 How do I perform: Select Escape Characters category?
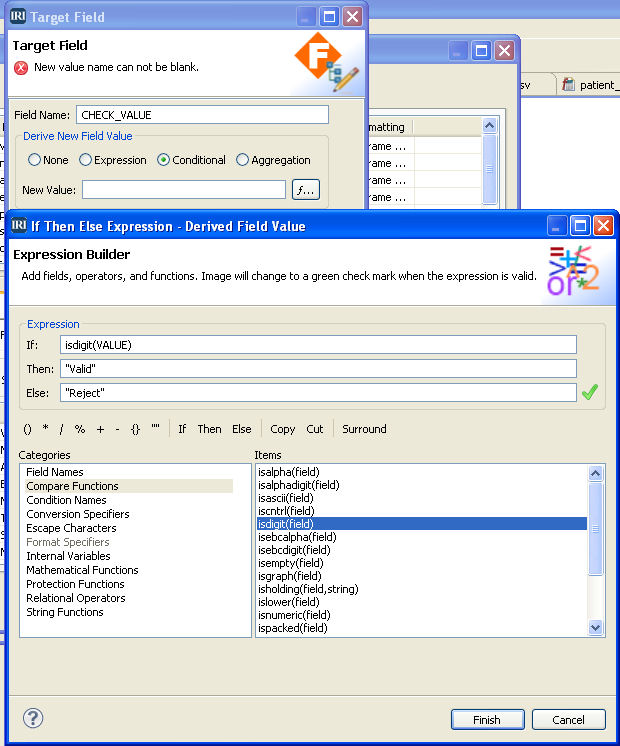(x=71, y=528)
